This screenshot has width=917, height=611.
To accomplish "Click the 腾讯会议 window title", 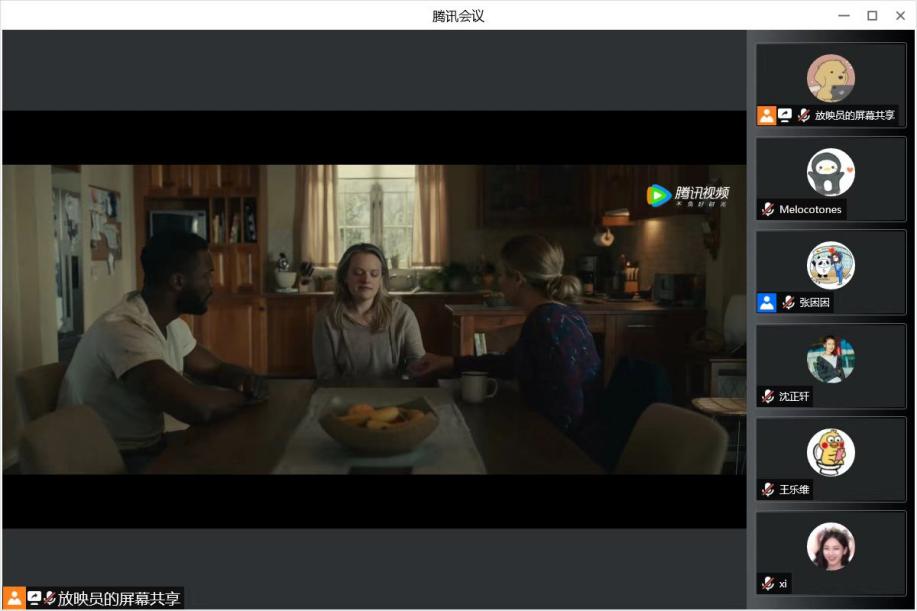I will click(x=458, y=16).
